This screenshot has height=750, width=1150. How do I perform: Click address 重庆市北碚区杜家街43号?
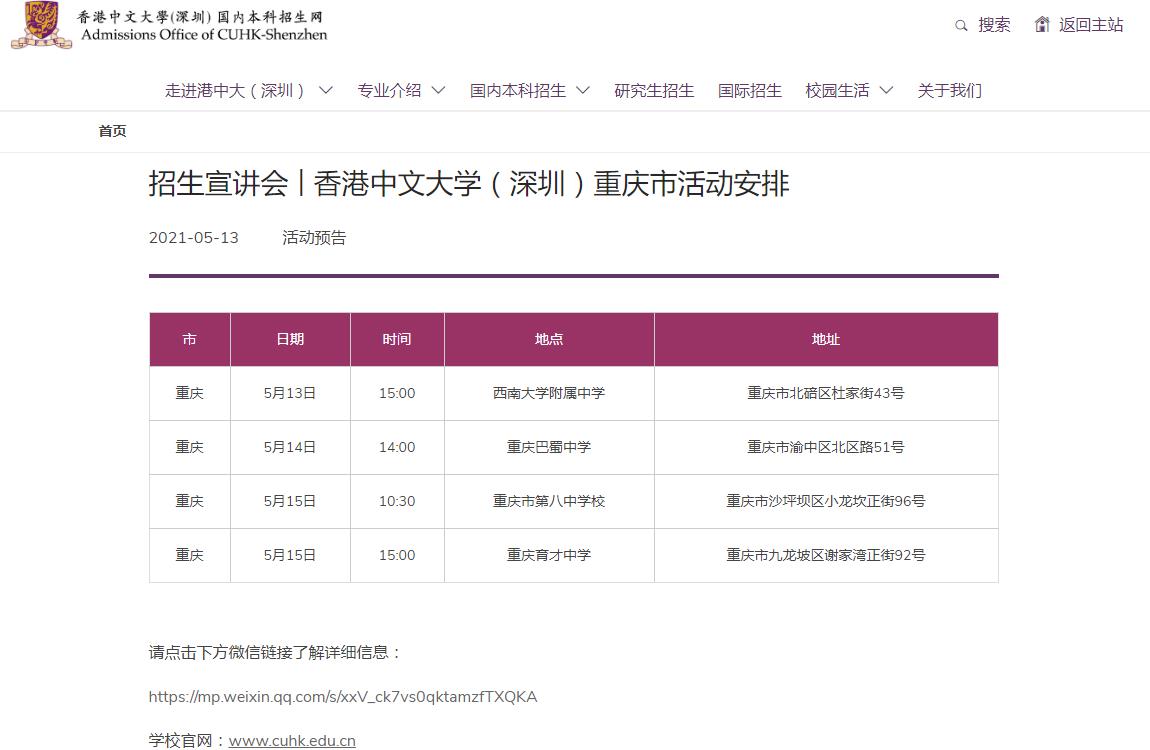pyautogui.click(x=826, y=393)
